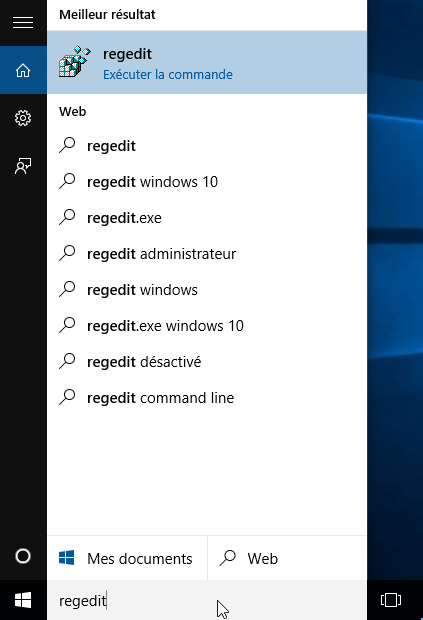Pick the regedit désactivé suggestion
The width and height of the screenshot is (423, 620).
tap(207, 362)
